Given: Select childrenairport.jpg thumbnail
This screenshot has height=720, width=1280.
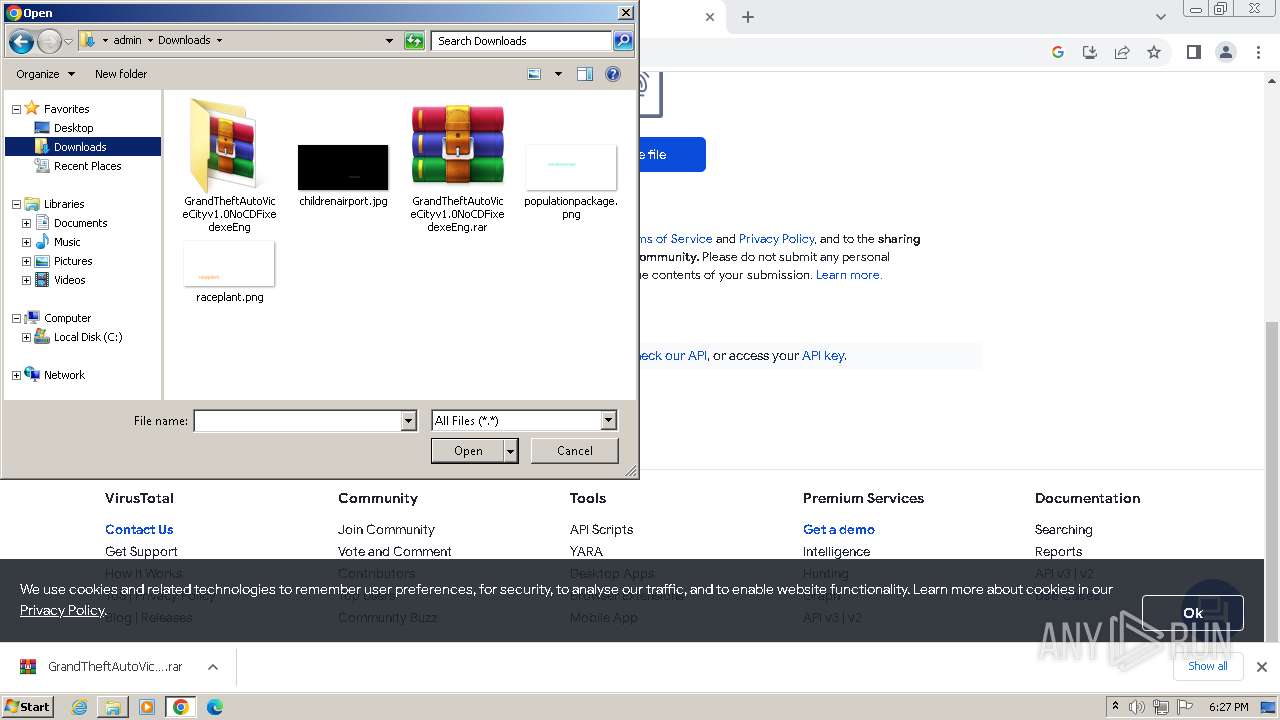Looking at the screenshot, I should [343, 167].
